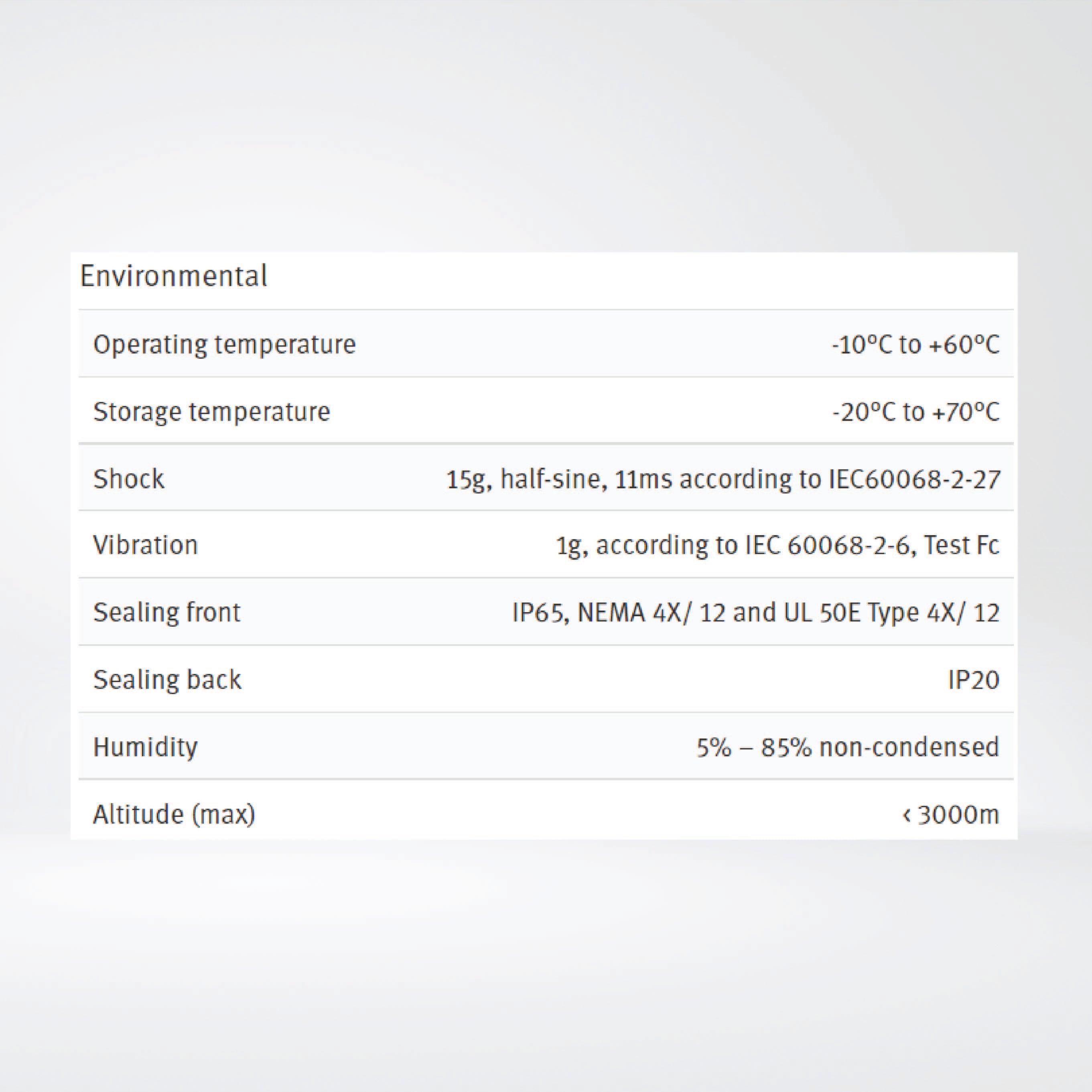Click the IEC60068-2-27 standard reference
This screenshot has width=1092, height=1092.
point(914,479)
